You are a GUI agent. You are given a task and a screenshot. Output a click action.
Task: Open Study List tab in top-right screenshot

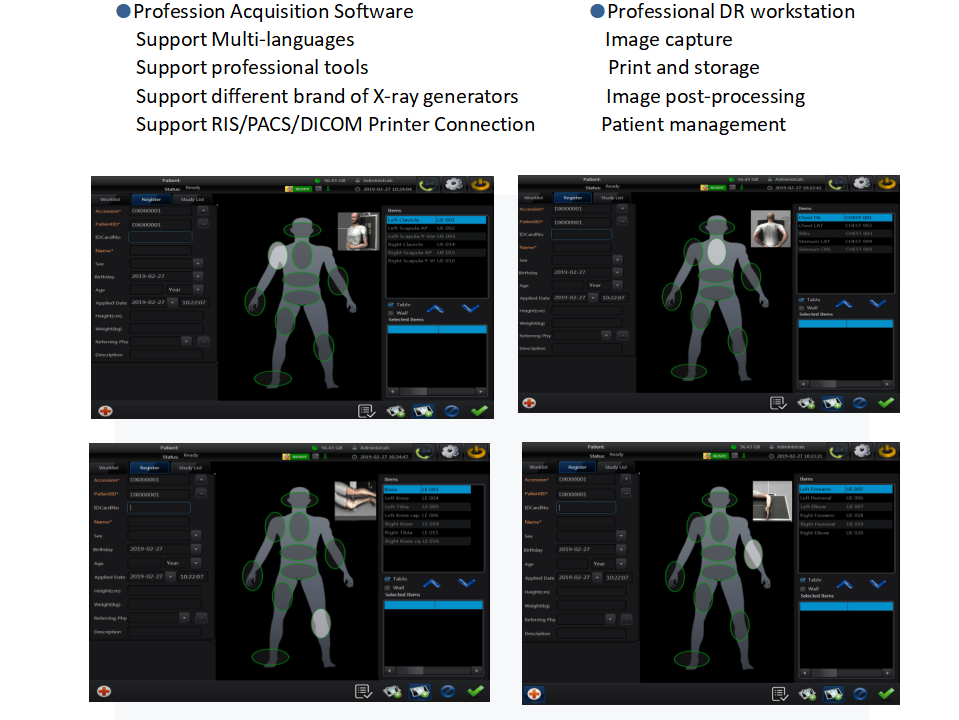coord(610,198)
